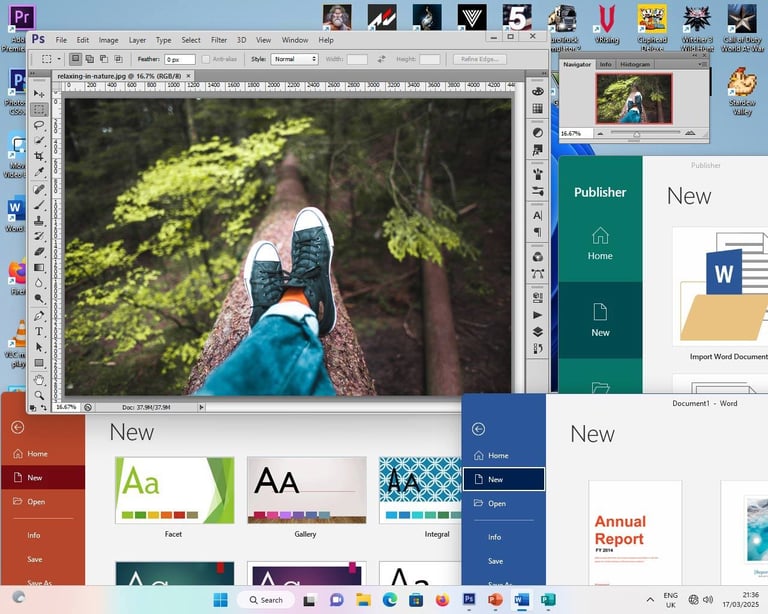Click Open in the PowerPoint sidebar
Image resolution: width=768 pixels, height=614 pixels.
click(x=36, y=501)
